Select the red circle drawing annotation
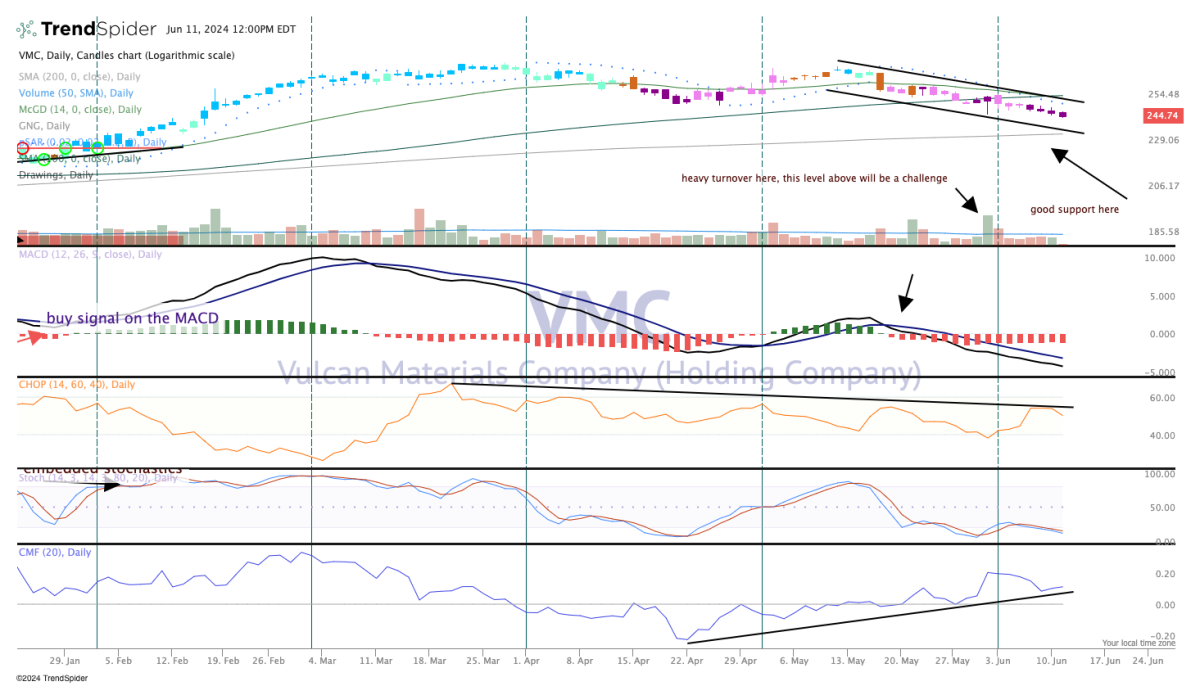The image size is (1200, 686). pos(22,149)
